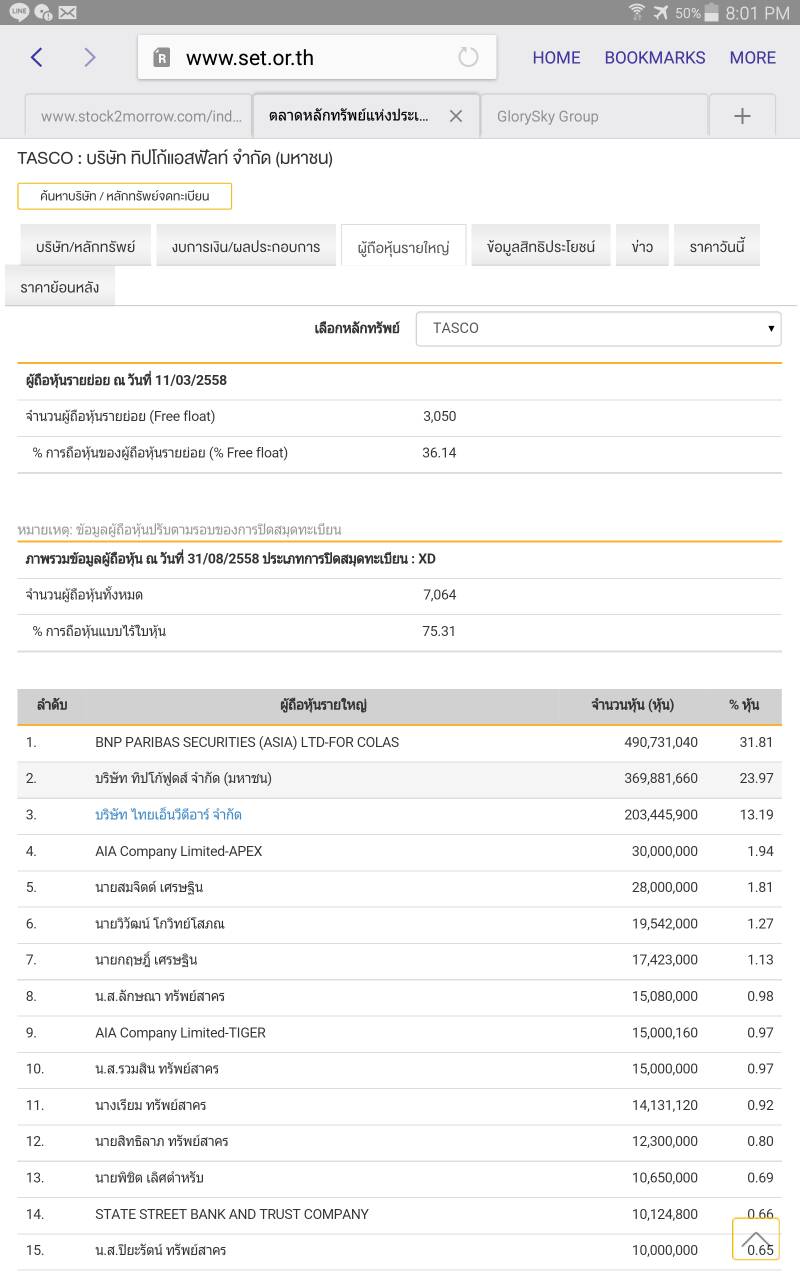The width and height of the screenshot is (800, 1280).
Task: Tap the www.set.or.th address field
Action: click(317, 58)
